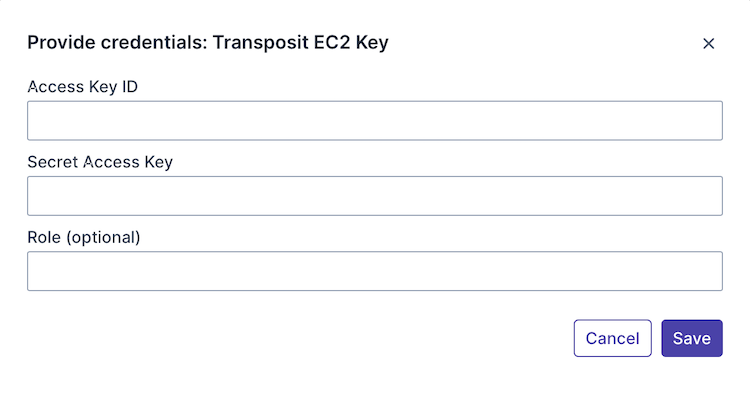Click the Access Key ID input field
750x400 pixels.
point(374,120)
